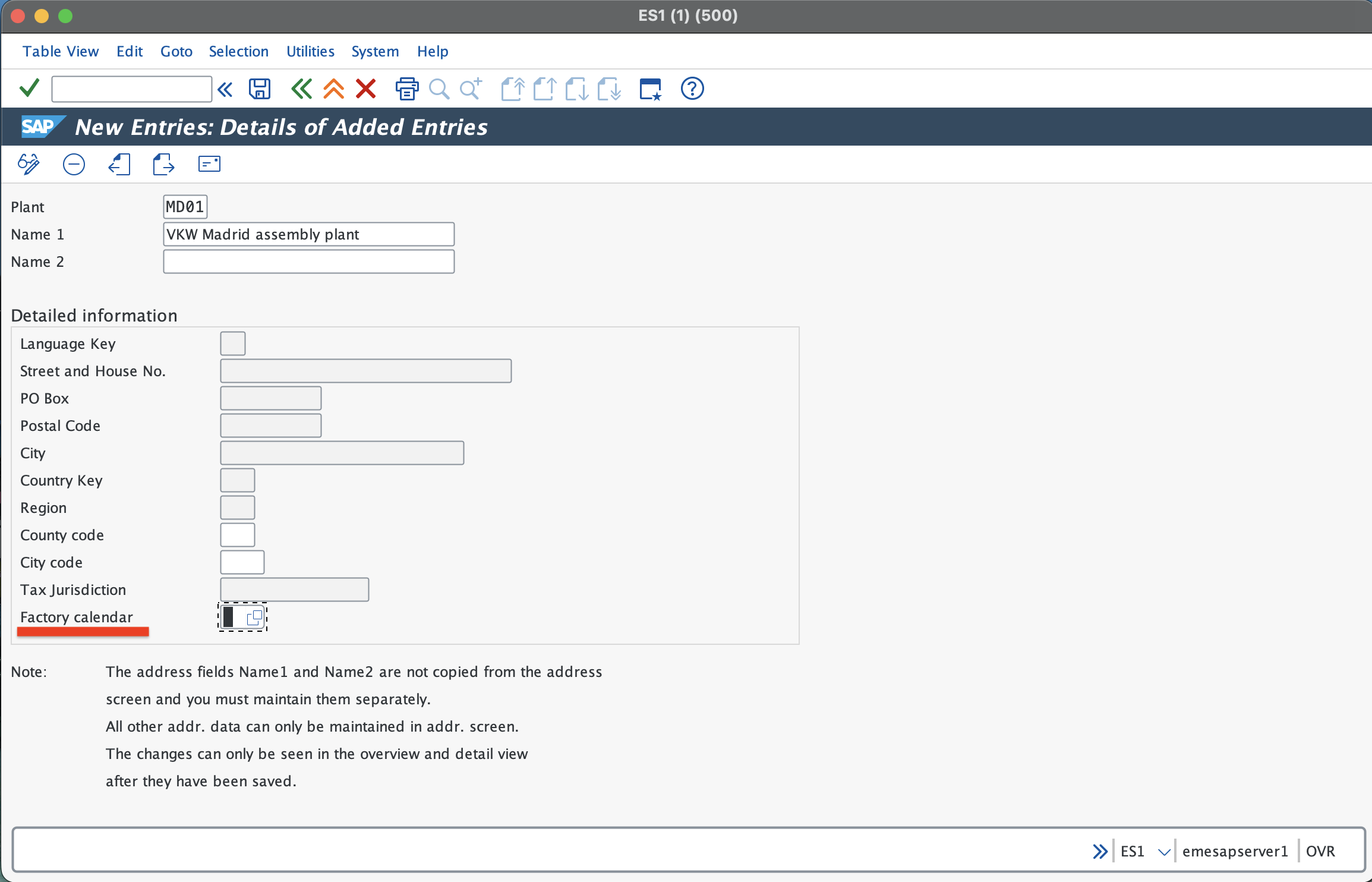
Task: Click the transaction command input field
Action: [x=132, y=89]
